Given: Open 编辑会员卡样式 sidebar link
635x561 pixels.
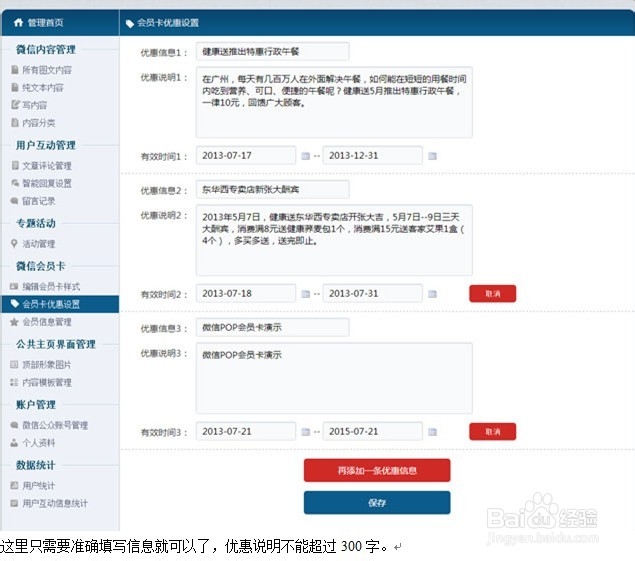Looking at the screenshot, I should pos(51,286).
